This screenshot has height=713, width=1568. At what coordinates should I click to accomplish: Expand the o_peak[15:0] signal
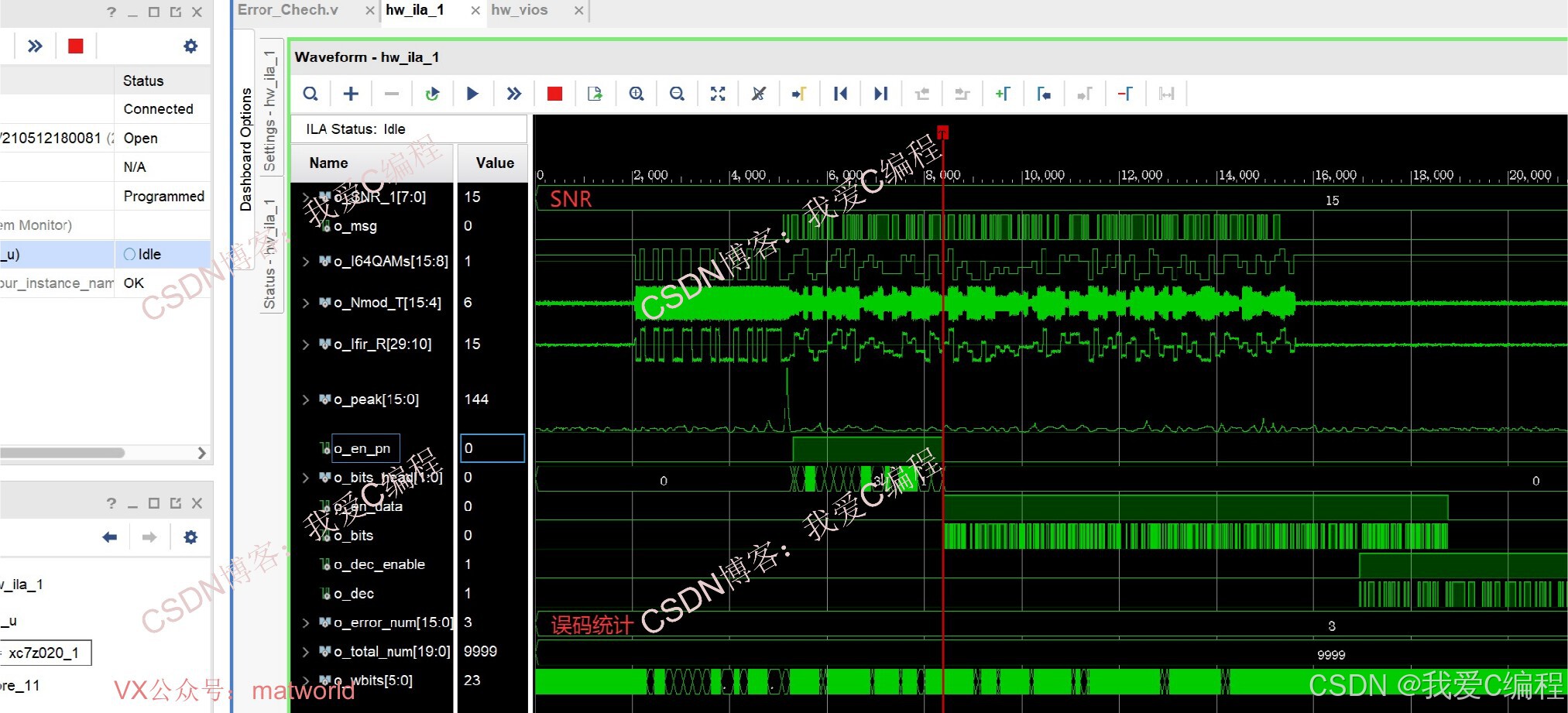click(305, 399)
